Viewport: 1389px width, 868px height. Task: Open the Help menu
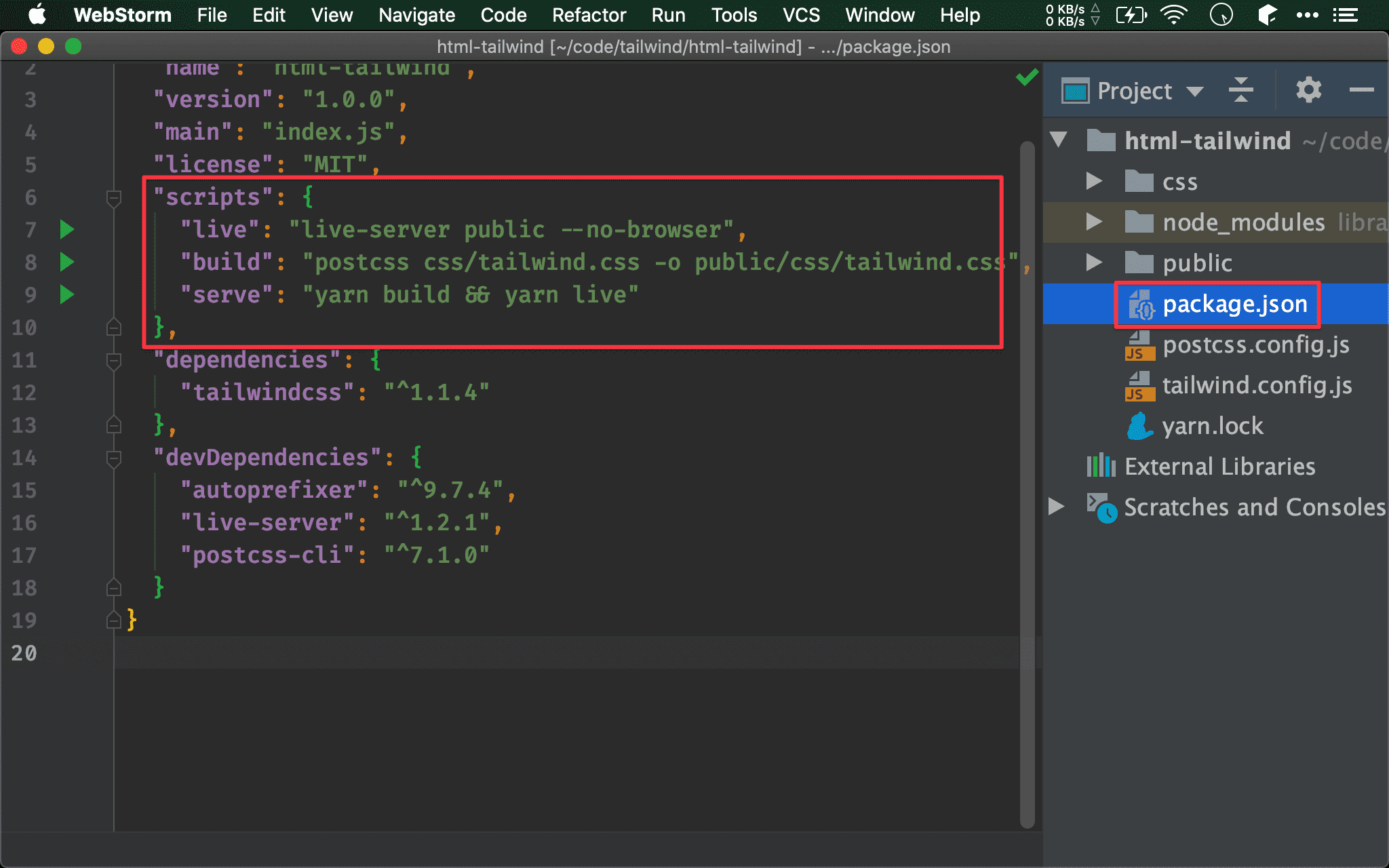(960, 15)
